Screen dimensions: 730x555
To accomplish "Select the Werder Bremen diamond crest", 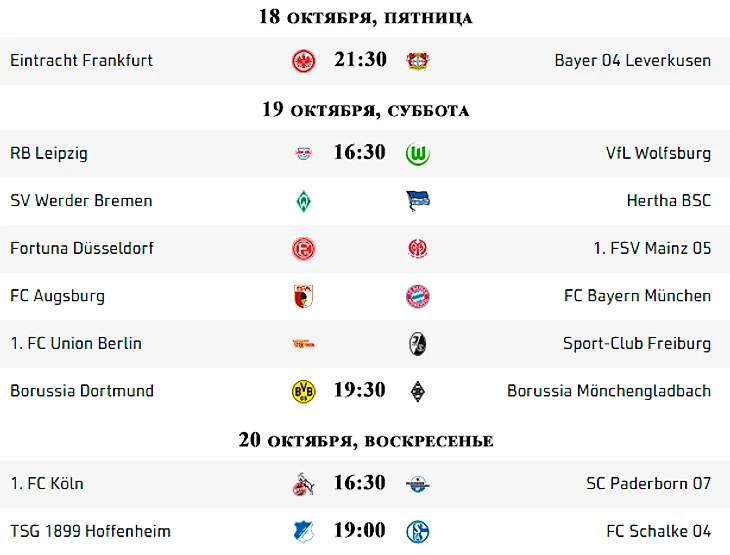I will pyautogui.click(x=304, y=201).
